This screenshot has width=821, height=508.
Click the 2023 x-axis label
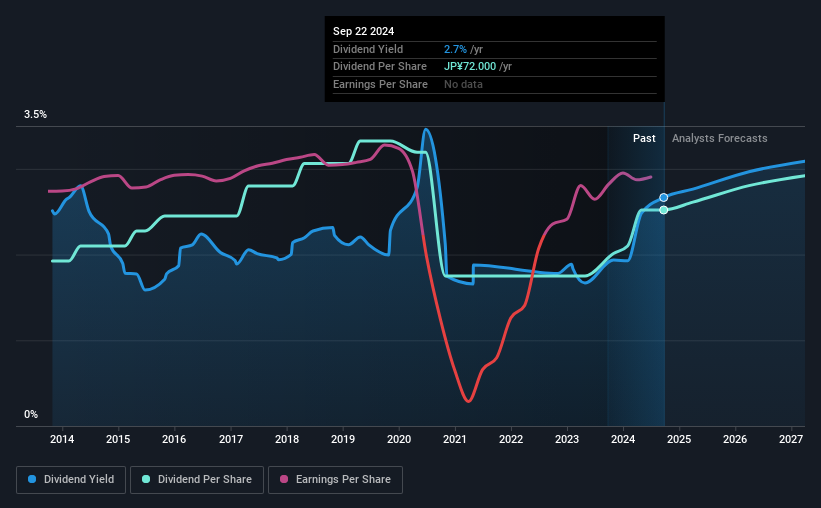click(567, 439)
